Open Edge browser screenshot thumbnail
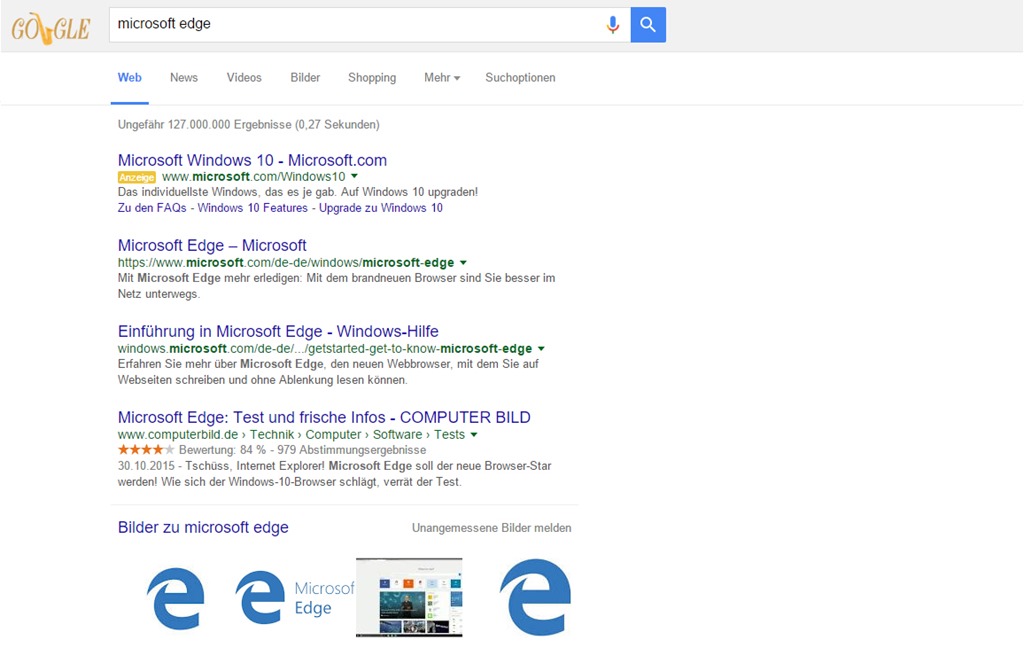 (x=409, y=597)
